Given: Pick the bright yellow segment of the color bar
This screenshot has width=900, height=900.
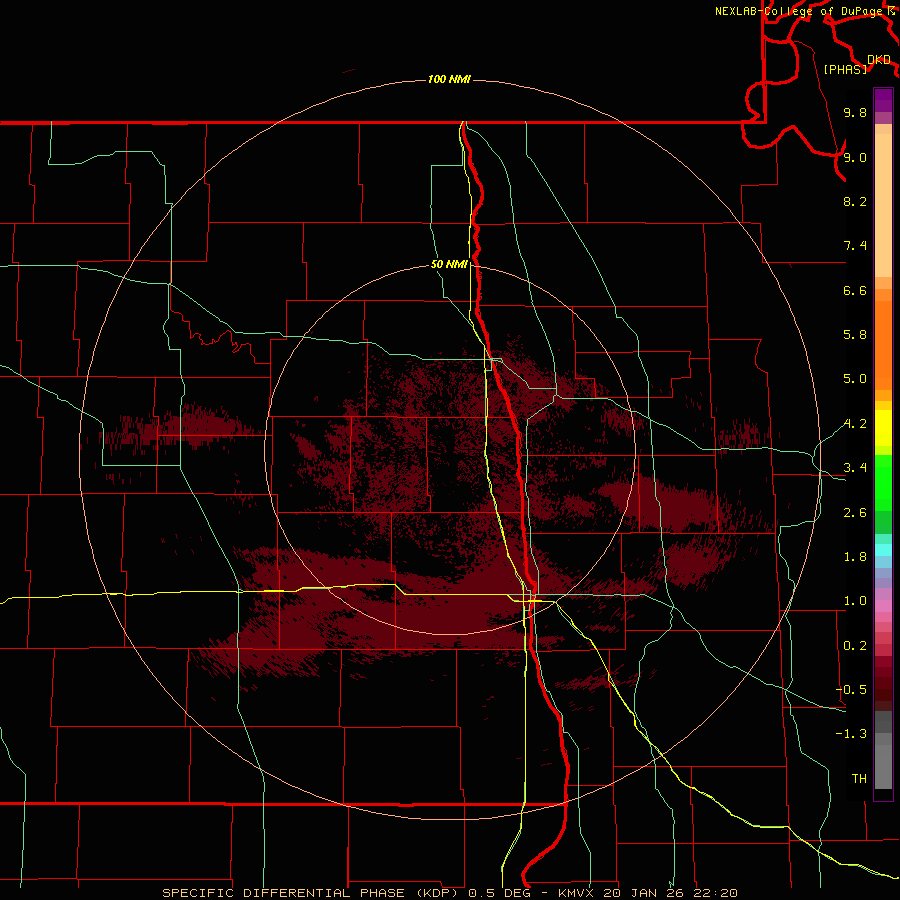Looking at the screenshot, I should [x=883, y=428].
